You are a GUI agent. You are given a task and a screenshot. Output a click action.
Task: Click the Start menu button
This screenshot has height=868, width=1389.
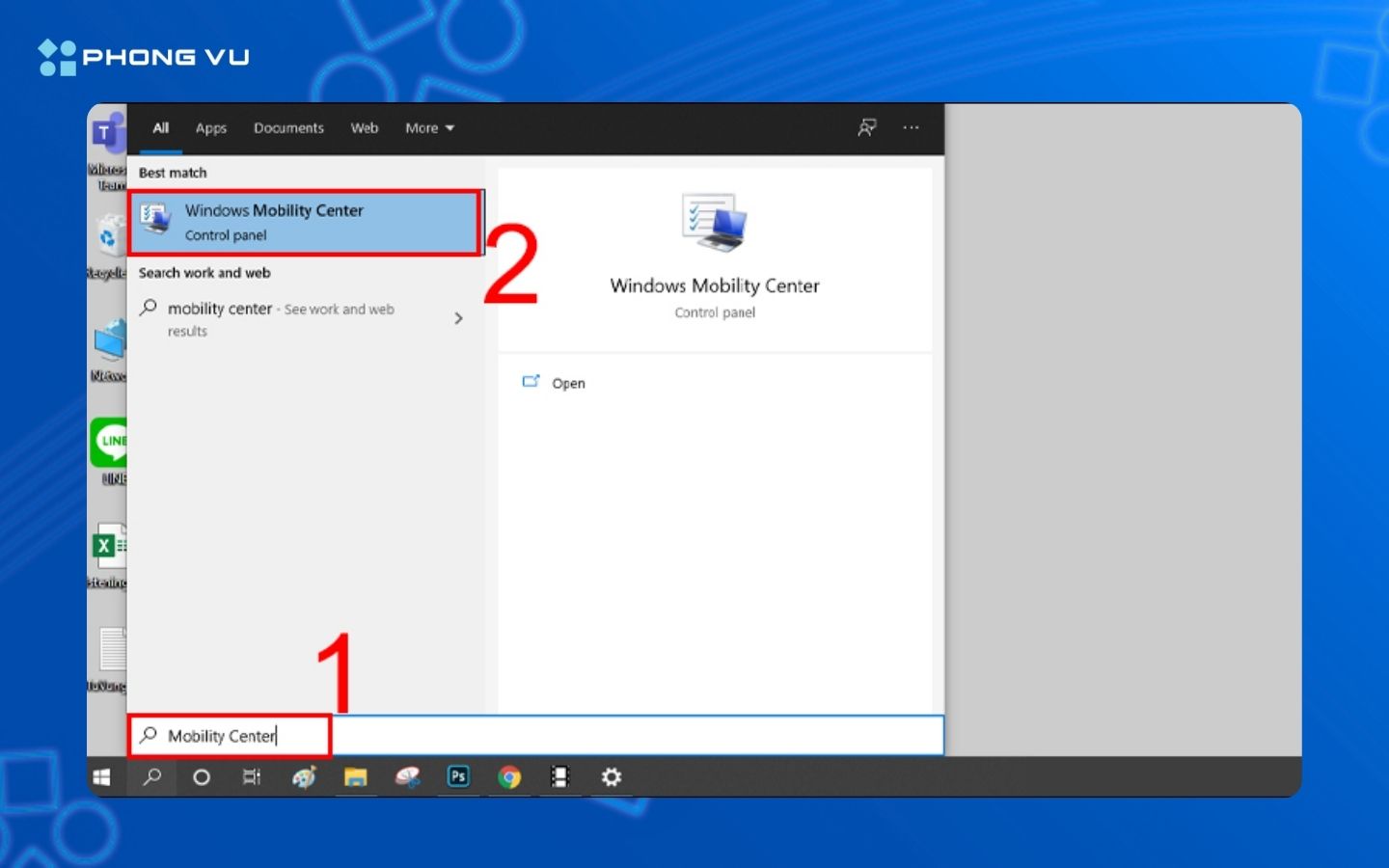point(103,777)
